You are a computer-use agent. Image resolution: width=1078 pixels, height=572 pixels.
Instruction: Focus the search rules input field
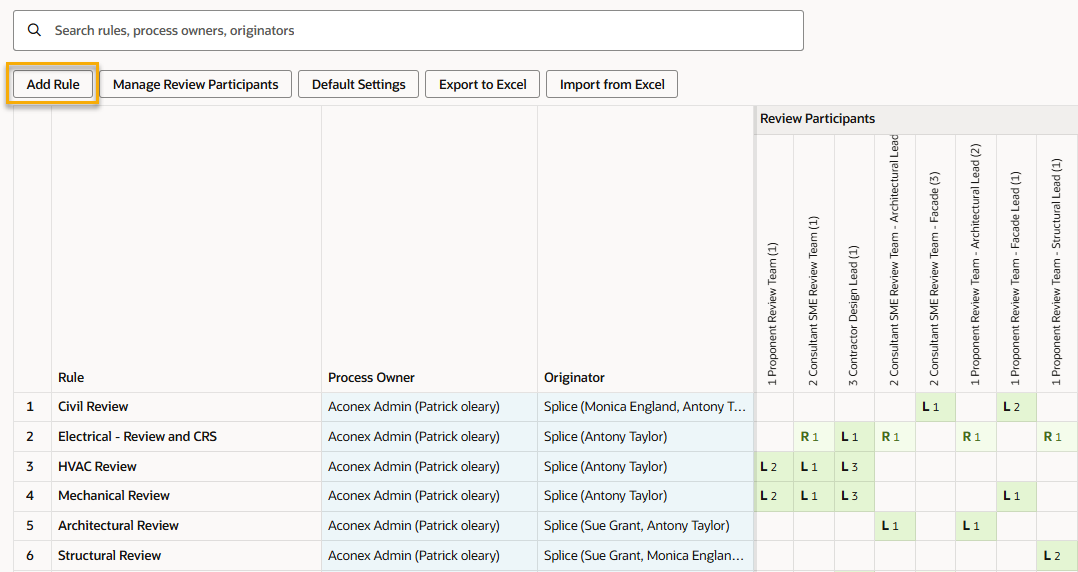pyautogui.click(x=420, y=30)
